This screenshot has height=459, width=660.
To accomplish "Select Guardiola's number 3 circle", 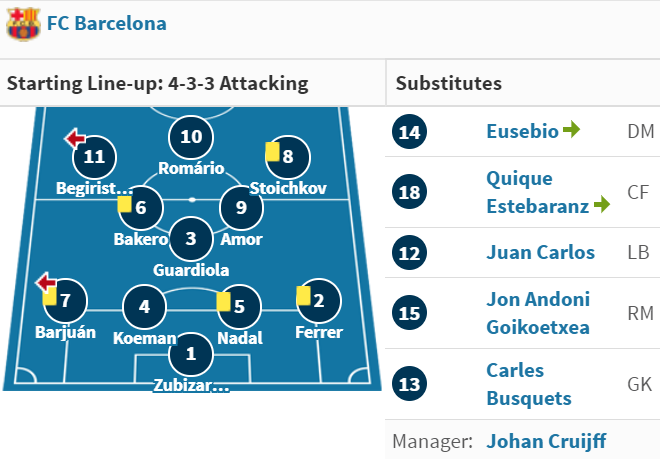I will click(191, 239).
